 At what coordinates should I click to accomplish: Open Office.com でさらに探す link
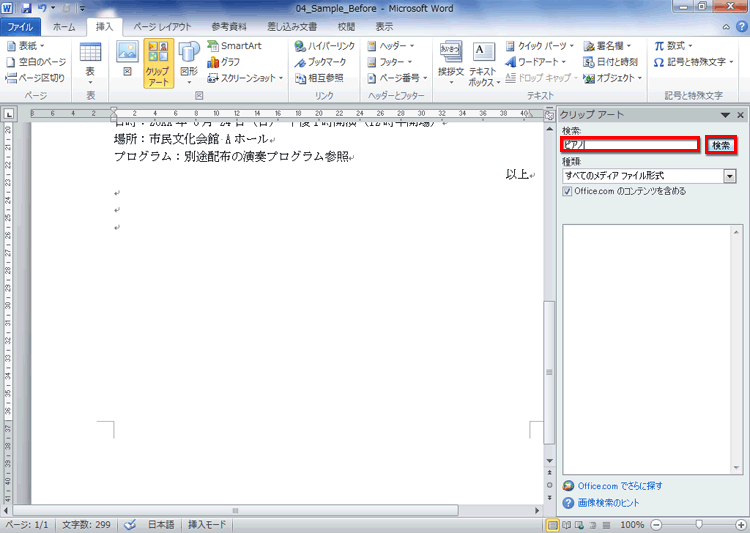point(620,486)
